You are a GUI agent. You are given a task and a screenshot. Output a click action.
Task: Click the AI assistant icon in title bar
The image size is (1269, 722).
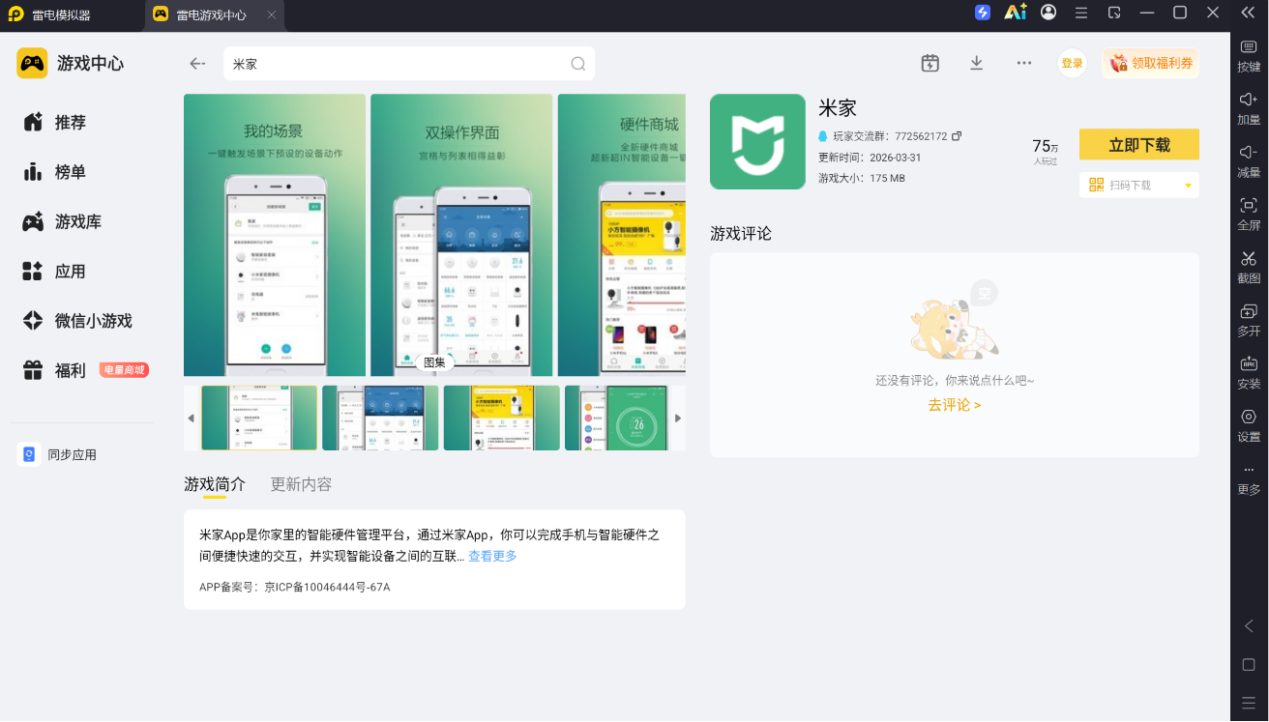coord(1015,12)
